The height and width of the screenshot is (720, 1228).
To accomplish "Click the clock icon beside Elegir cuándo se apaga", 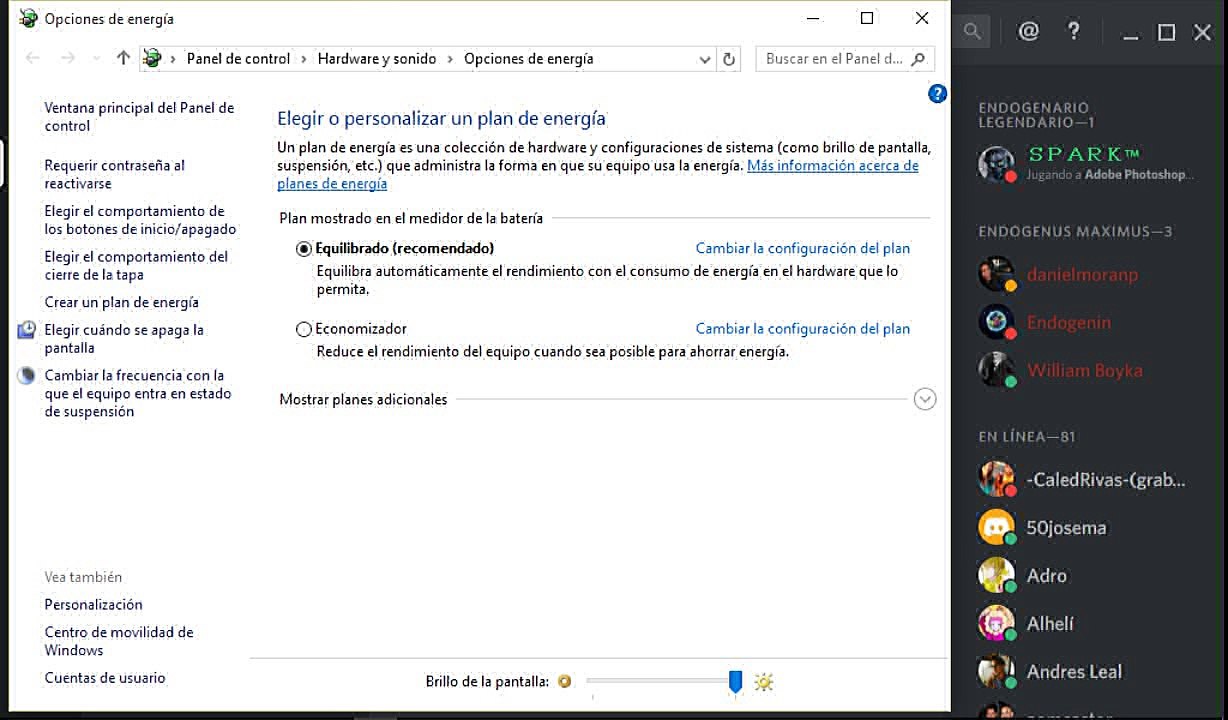I will click(x=27, y=330).
